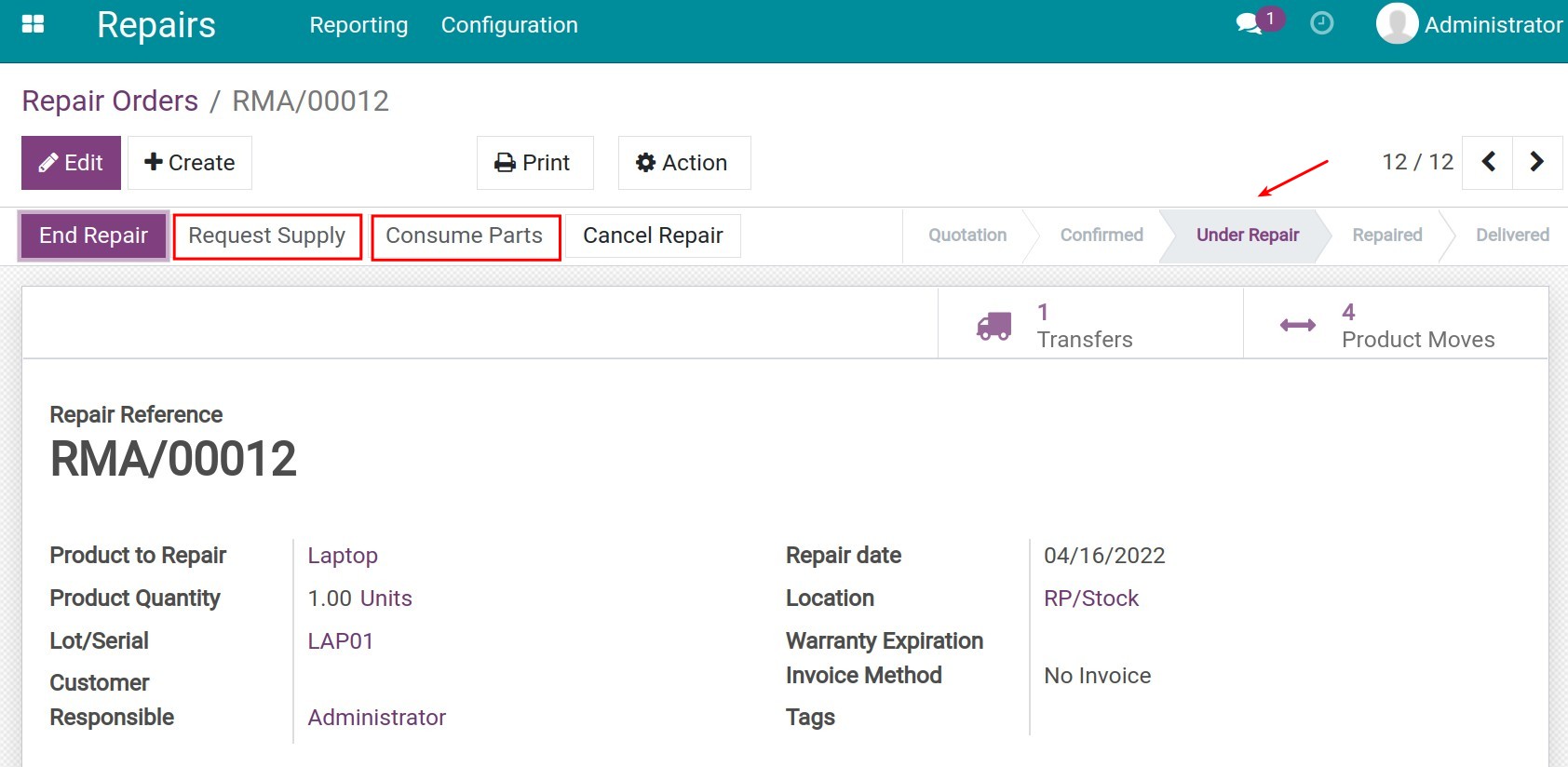The image size is (1568, 767).
Task: Select the Confirmed status stage
Action: (1102, 235)
